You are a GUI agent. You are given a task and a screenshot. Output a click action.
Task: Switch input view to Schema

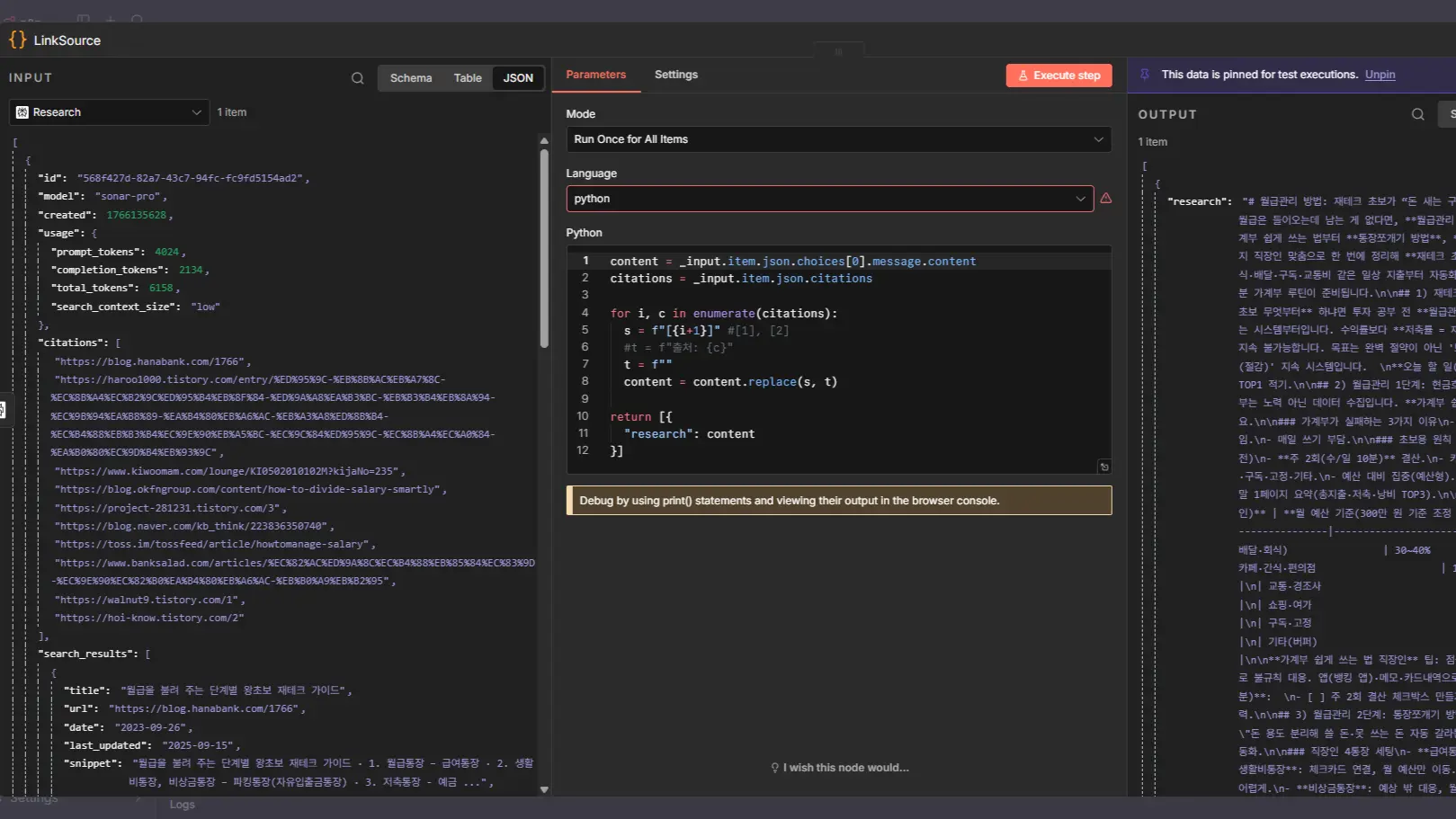(411, 78)
